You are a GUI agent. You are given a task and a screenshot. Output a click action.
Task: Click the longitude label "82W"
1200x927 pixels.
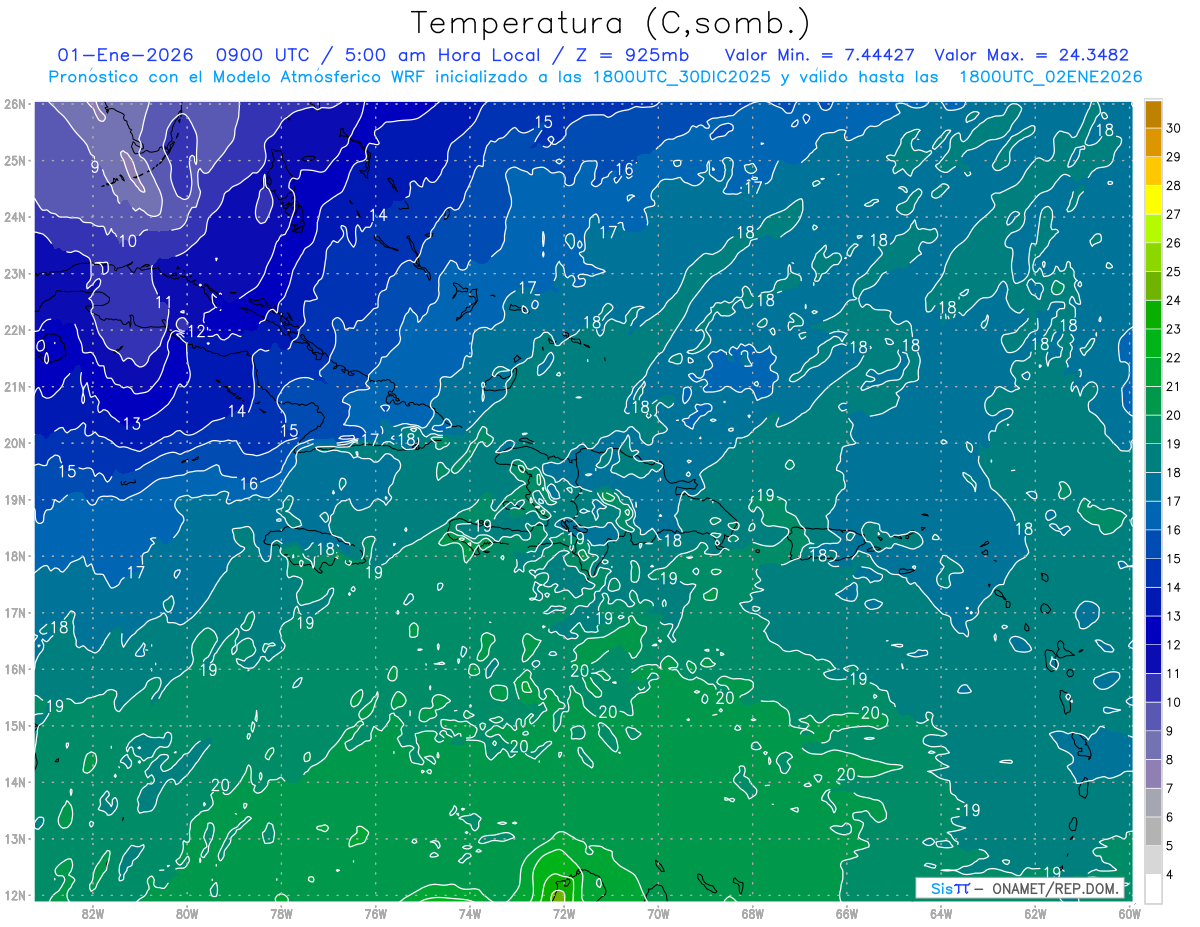(x=93, y=913)
